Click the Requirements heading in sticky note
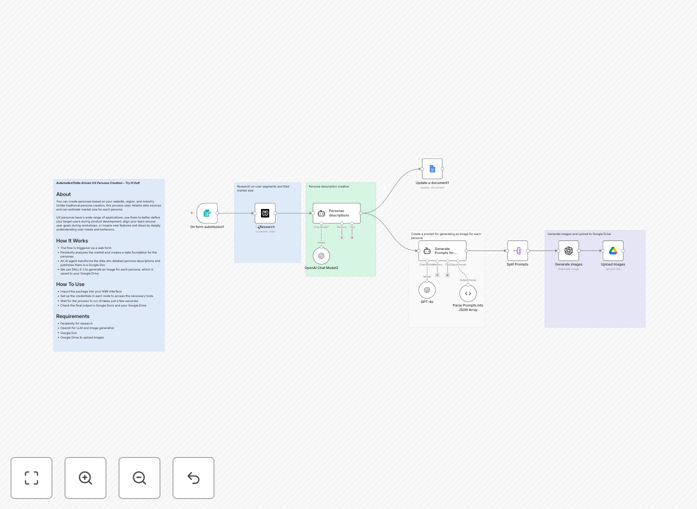697x509 pixels. point(73,316)
